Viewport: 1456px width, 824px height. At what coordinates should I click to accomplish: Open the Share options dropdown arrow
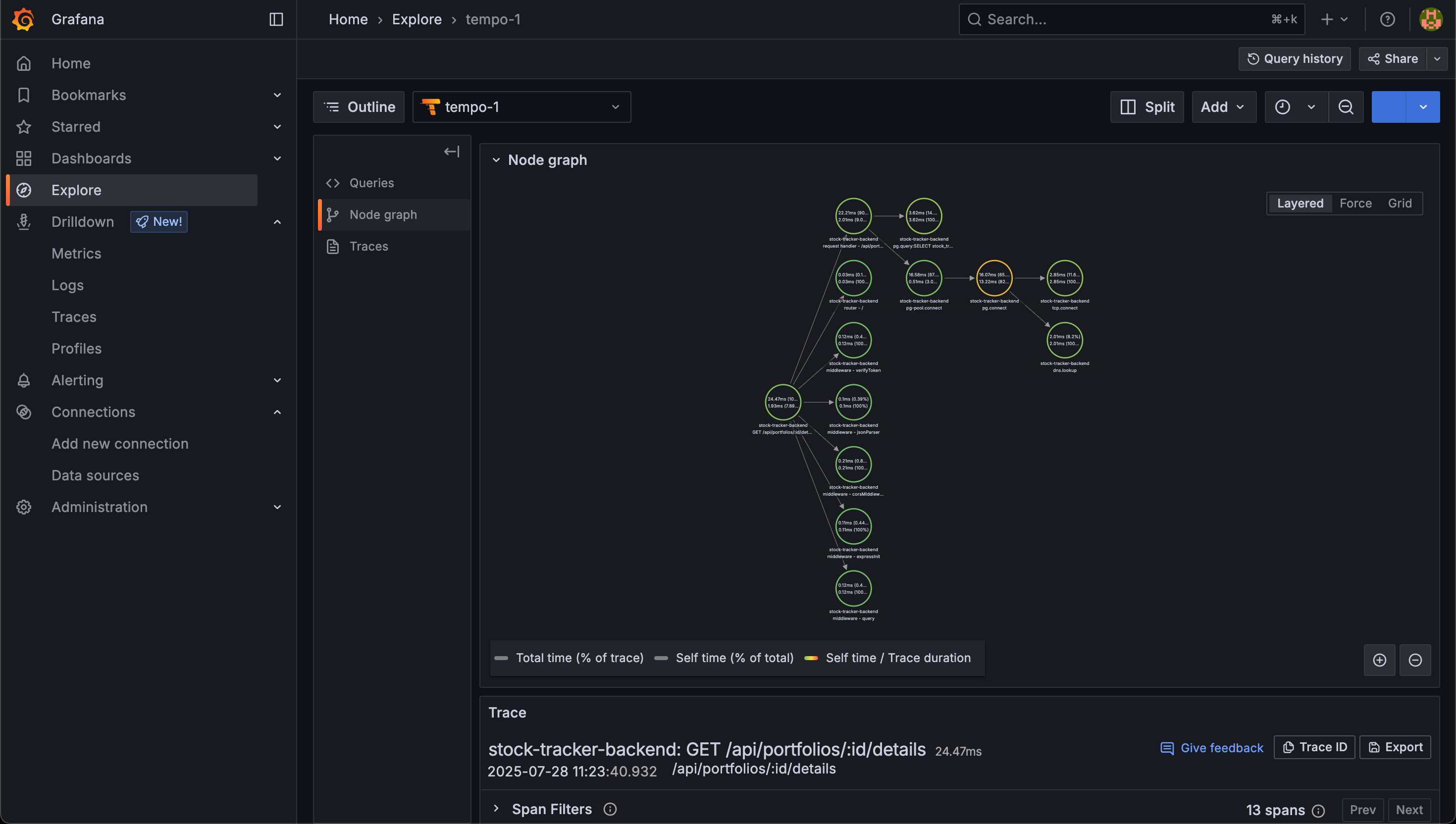point(1437,59)
